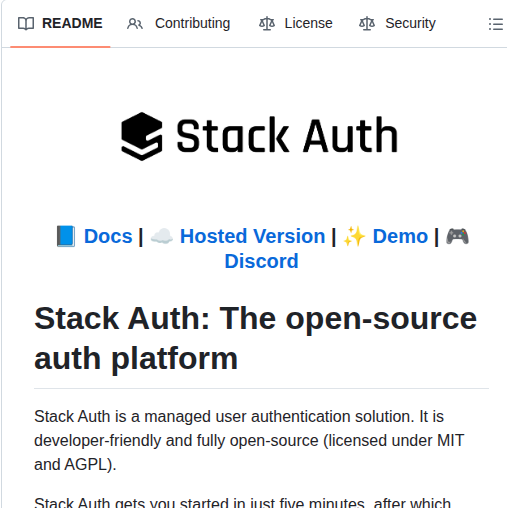Switch to the License tab
507x508 pixels.
(x=295, y=23)
